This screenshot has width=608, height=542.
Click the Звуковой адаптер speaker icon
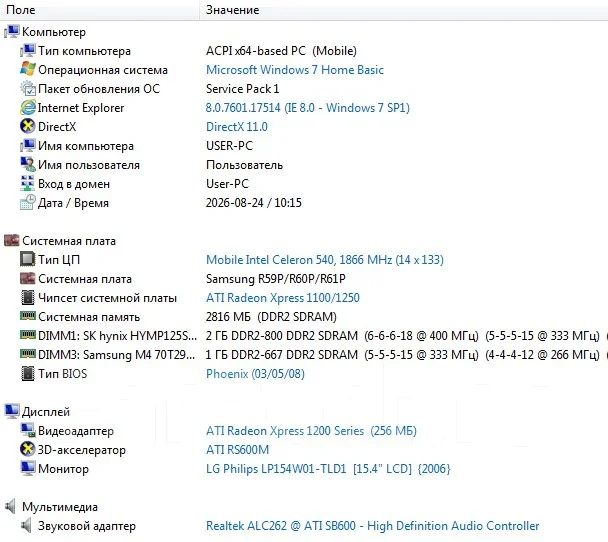(26, 525)
